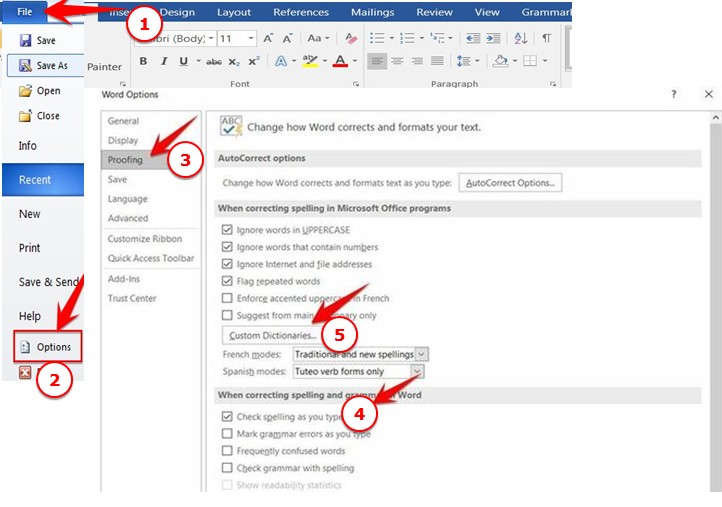Open Options in File menu
This screenshot has height=507, width=722.
click(x=48, y=346)
